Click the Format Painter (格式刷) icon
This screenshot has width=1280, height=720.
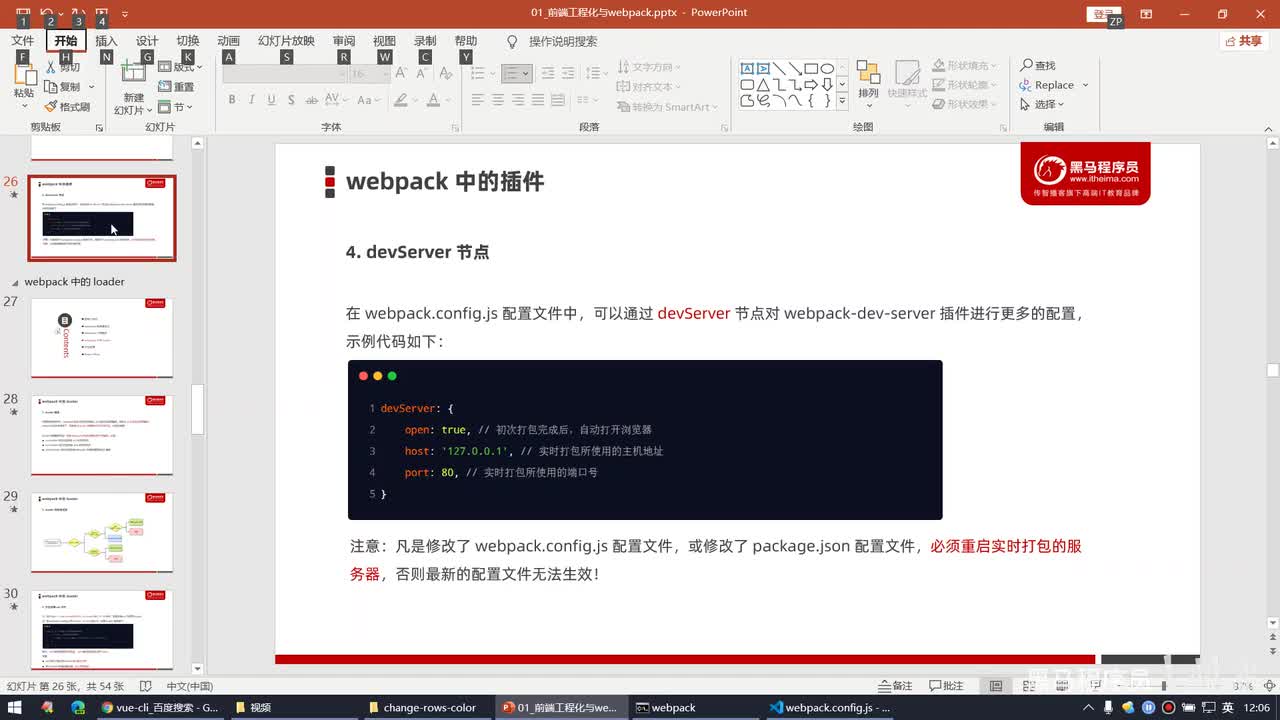tap(51, 107)
